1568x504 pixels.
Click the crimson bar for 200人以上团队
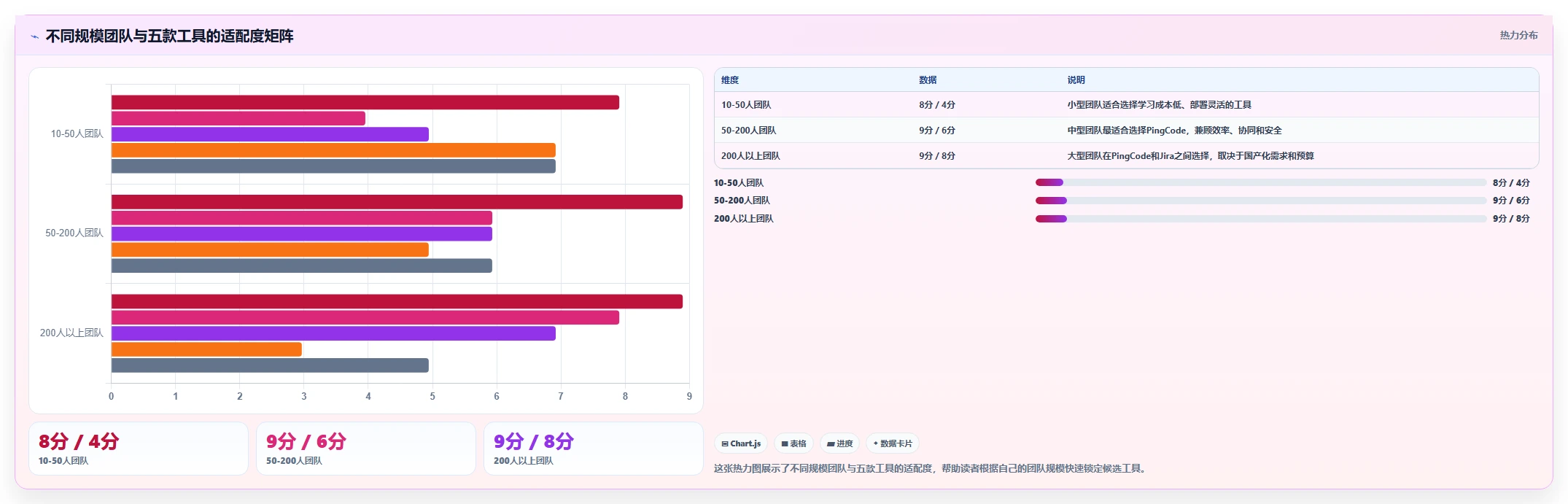[x=397, y=301]
